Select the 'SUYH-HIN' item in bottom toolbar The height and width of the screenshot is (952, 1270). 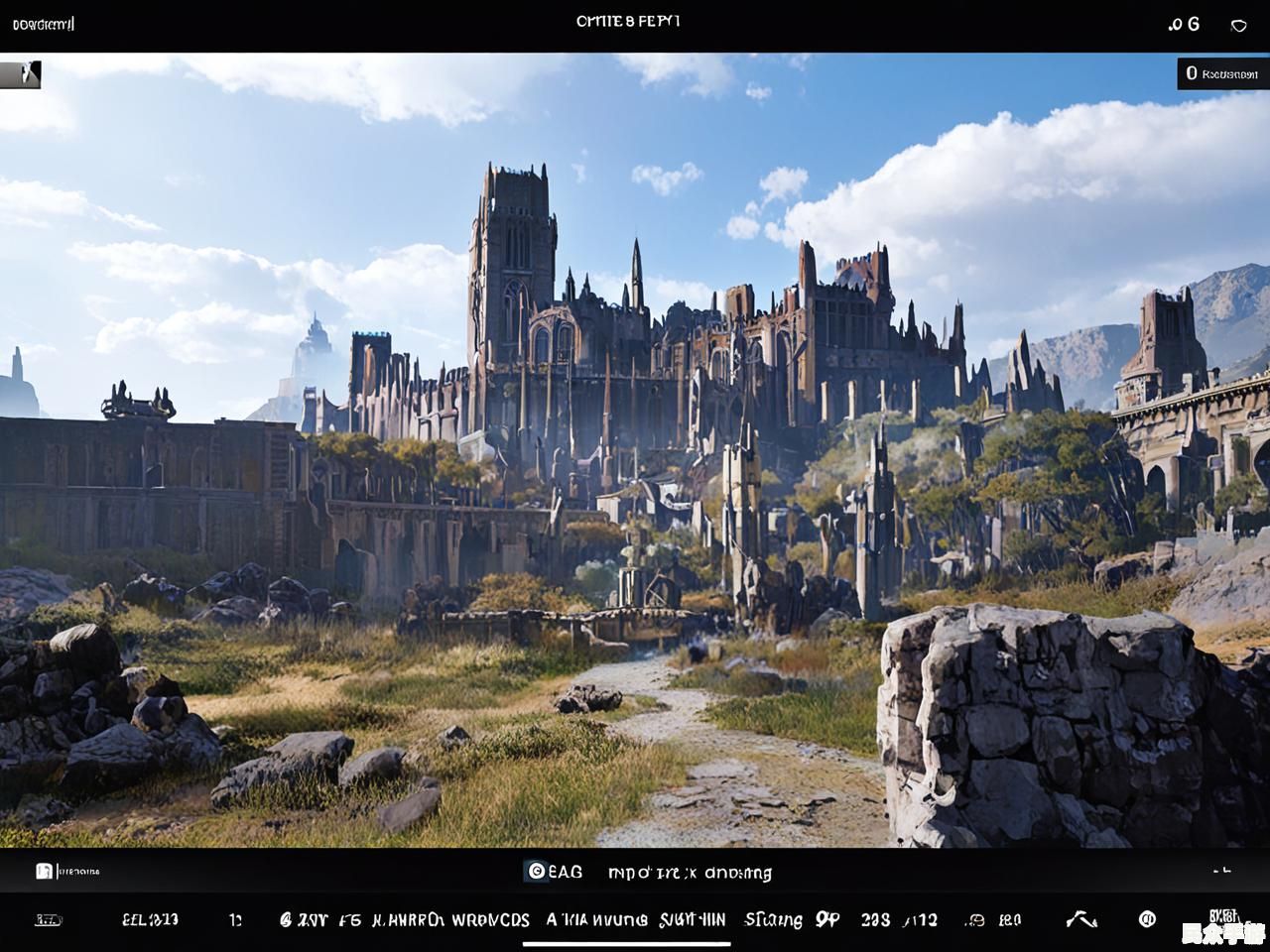692,920
